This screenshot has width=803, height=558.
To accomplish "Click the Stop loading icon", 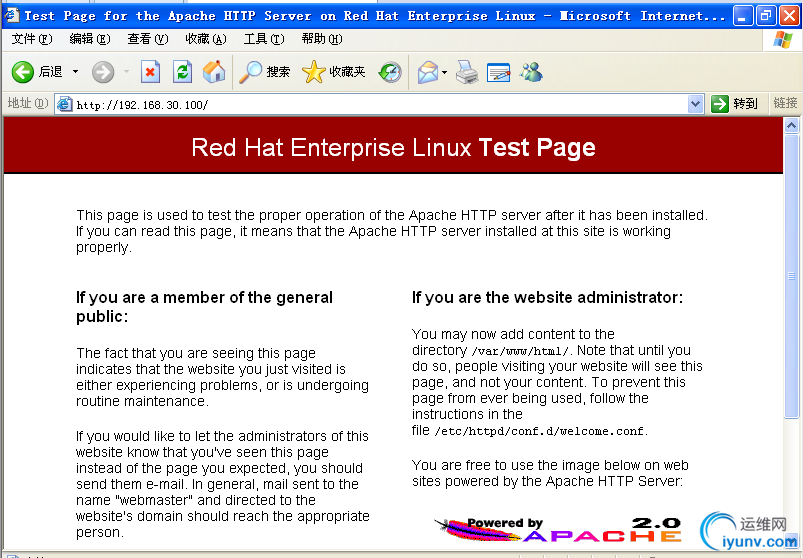I will click(150, 72).
